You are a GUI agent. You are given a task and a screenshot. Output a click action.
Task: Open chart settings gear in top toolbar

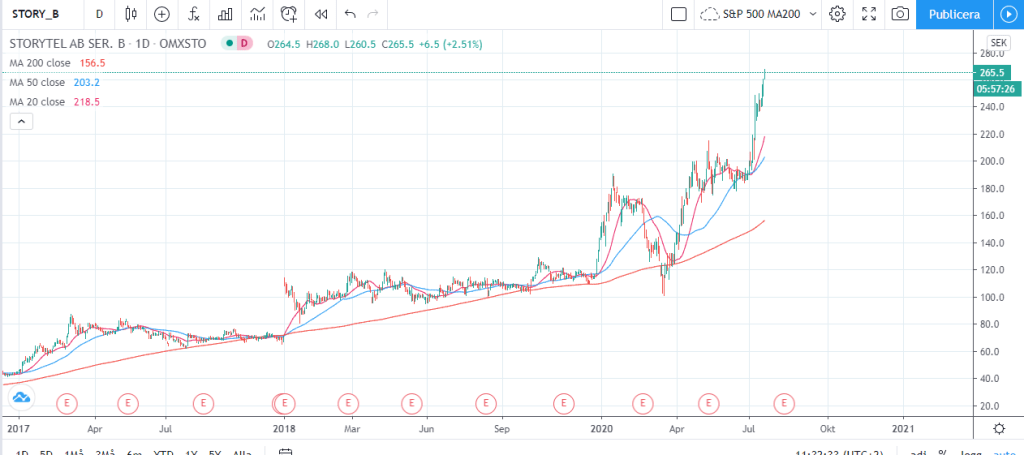(837, 14)
